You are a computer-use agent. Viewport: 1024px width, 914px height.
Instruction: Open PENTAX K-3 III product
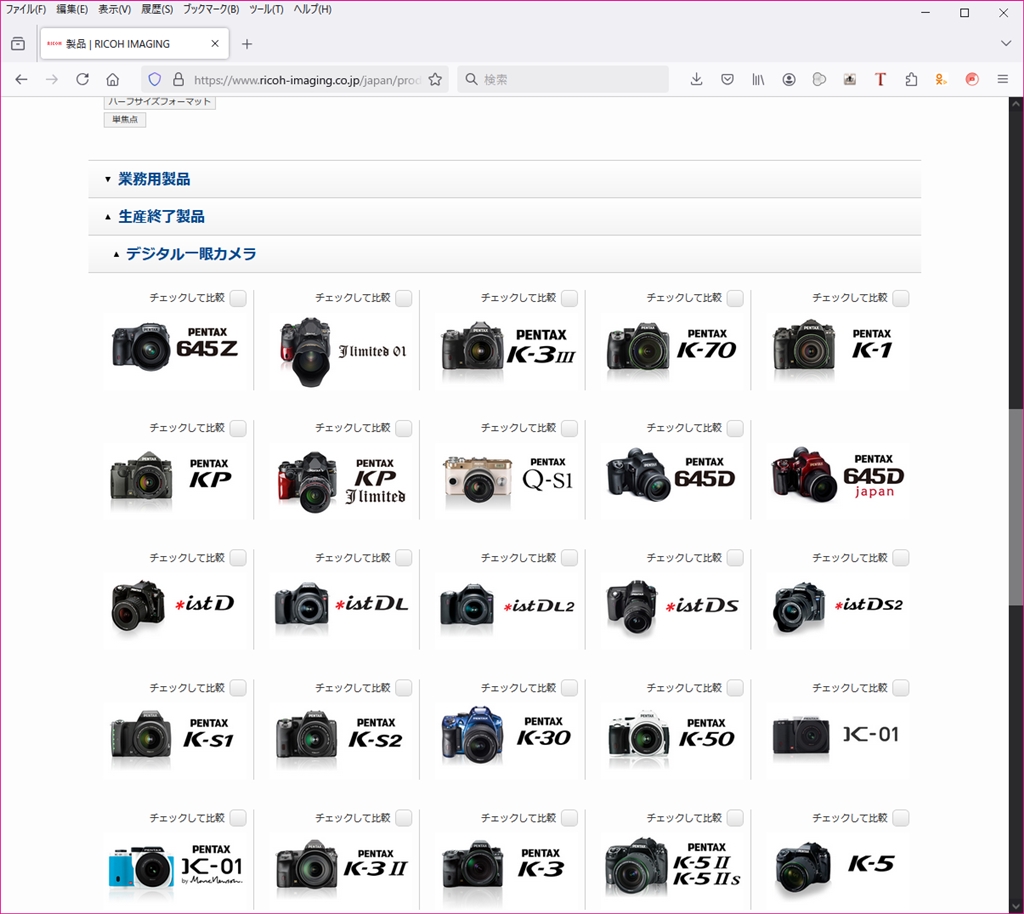pos(508,349)
